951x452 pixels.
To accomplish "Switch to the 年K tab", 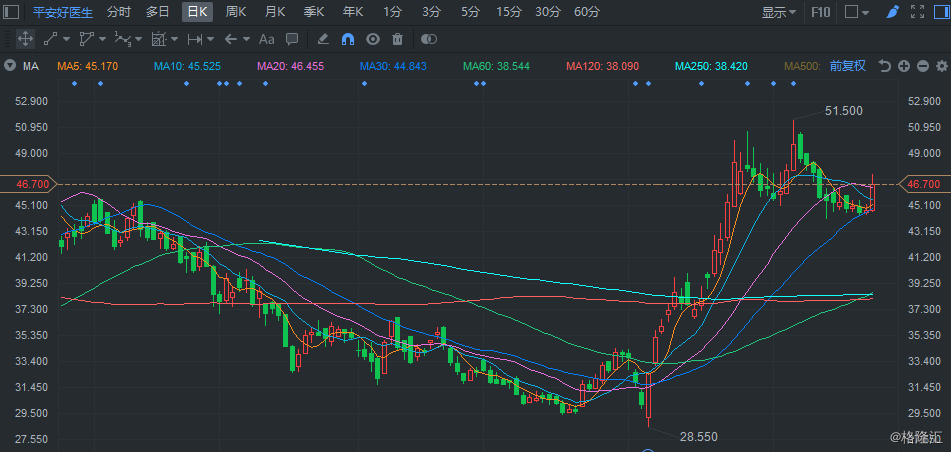I will pos(352,12).
